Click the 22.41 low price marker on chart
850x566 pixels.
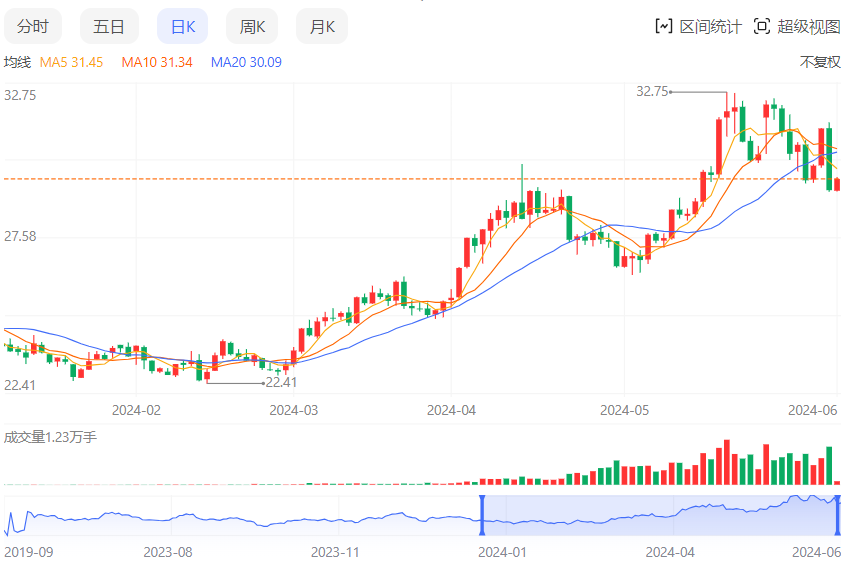282,382
